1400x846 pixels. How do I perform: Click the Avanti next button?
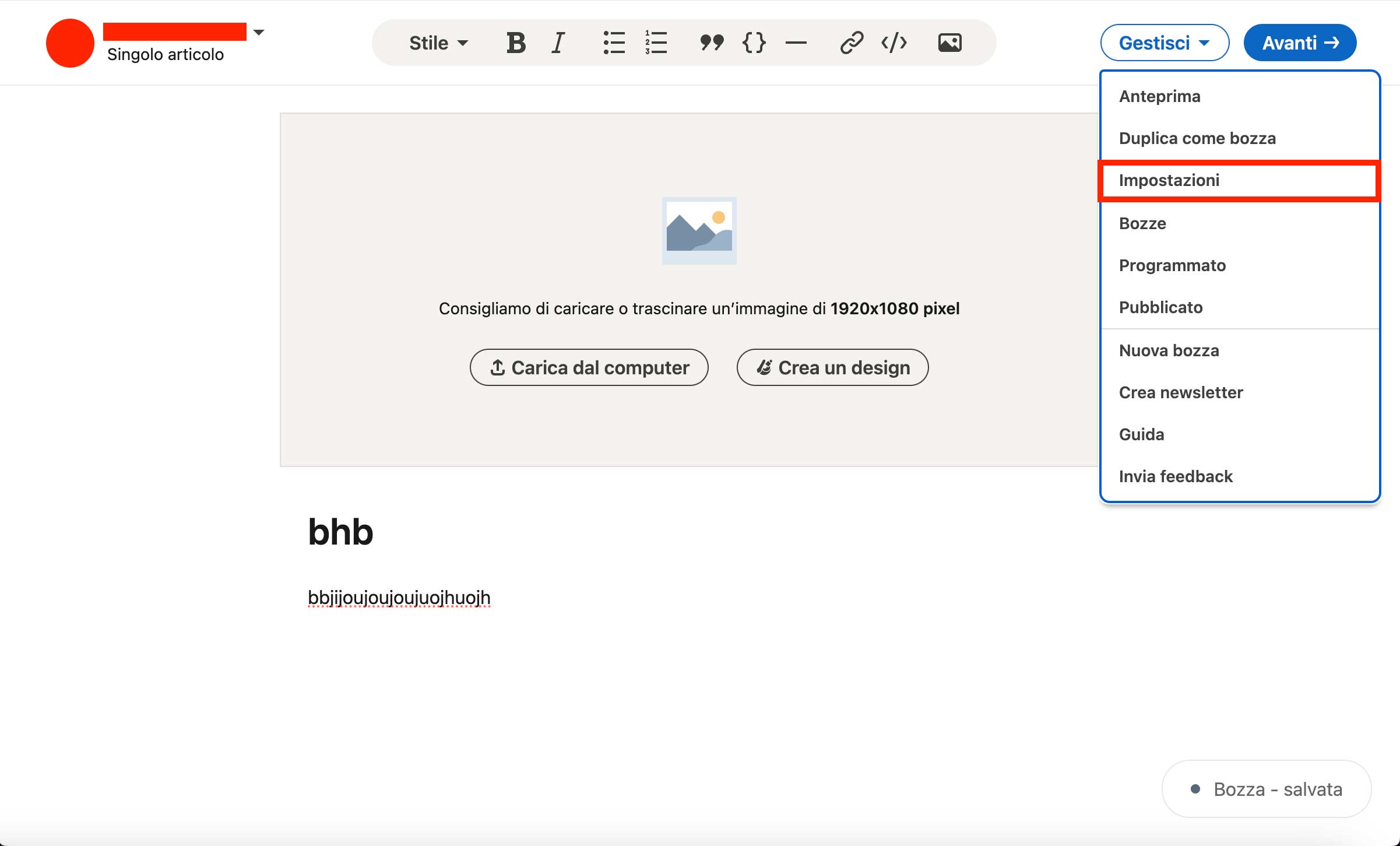click(x=1300, y=43)
